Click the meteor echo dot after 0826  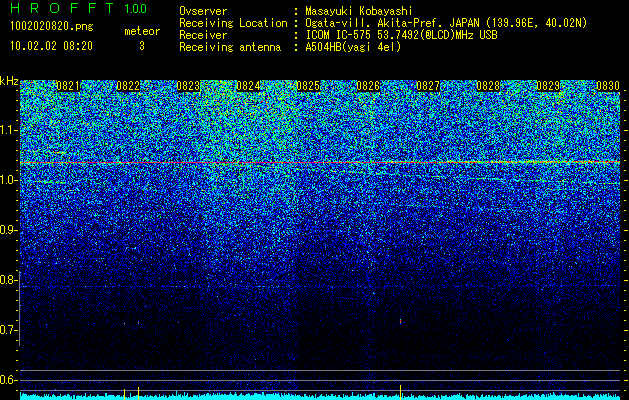click(400, 321)
